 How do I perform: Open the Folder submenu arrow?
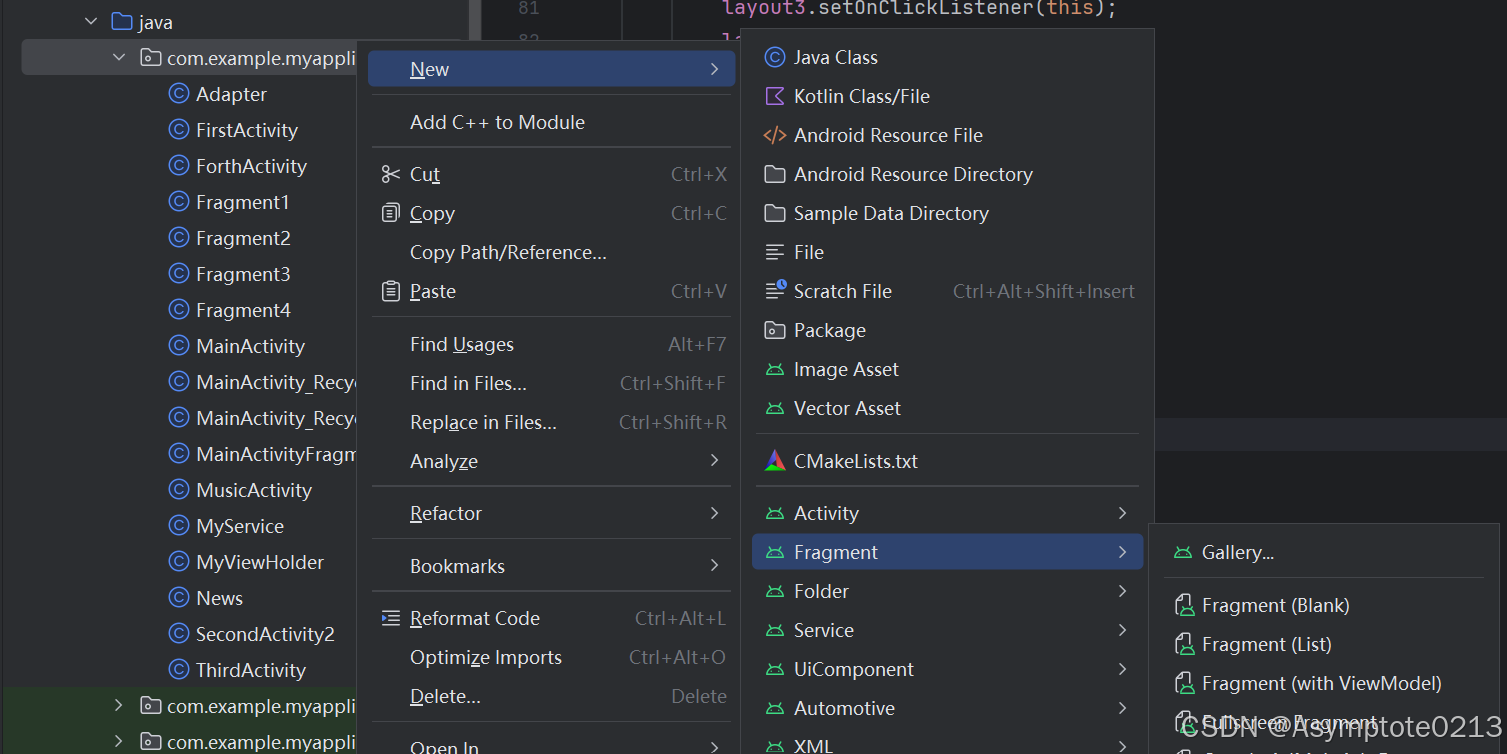1122,591
